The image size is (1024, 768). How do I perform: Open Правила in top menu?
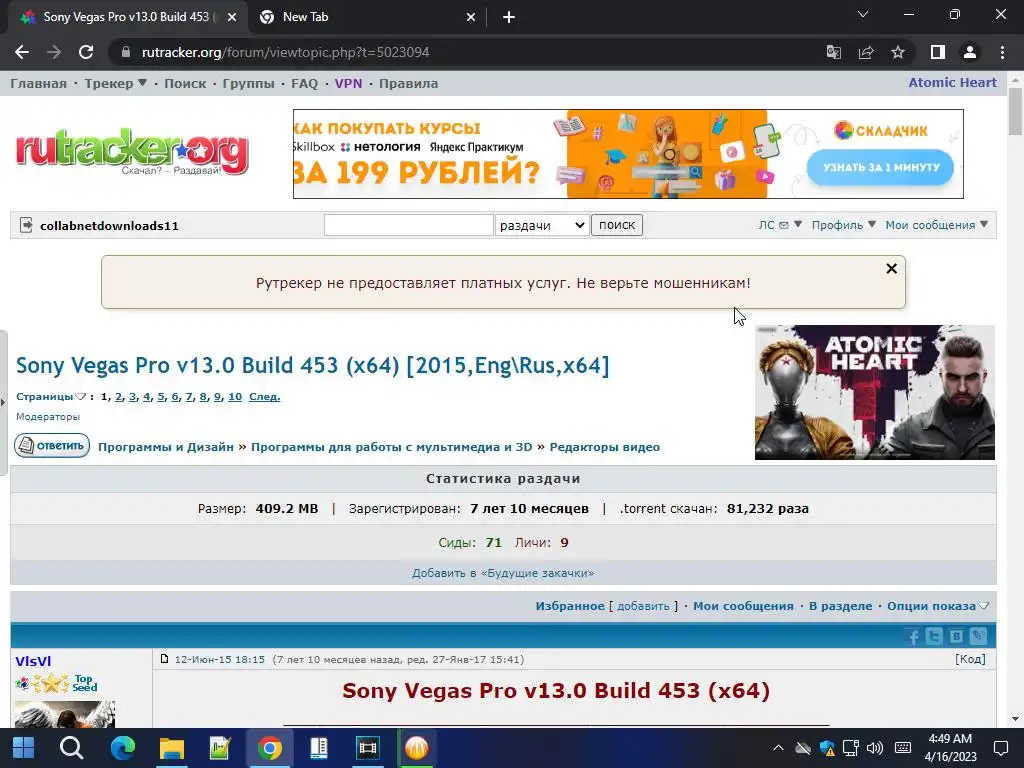pos(408,84)
